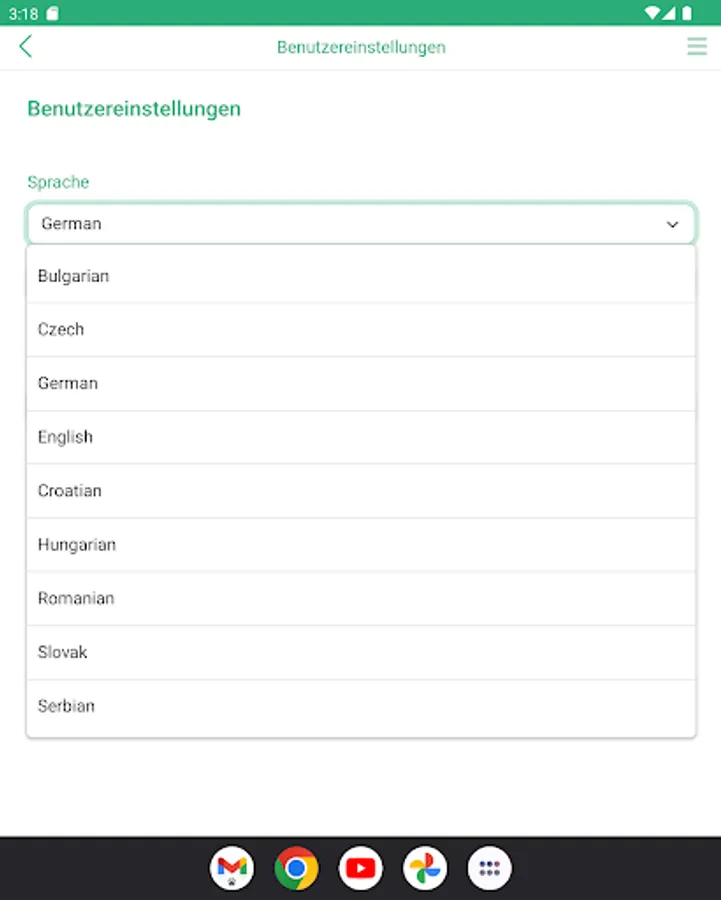721x900 pixels.
Task: Choose Croatian language option
Action: pos(361,491)
